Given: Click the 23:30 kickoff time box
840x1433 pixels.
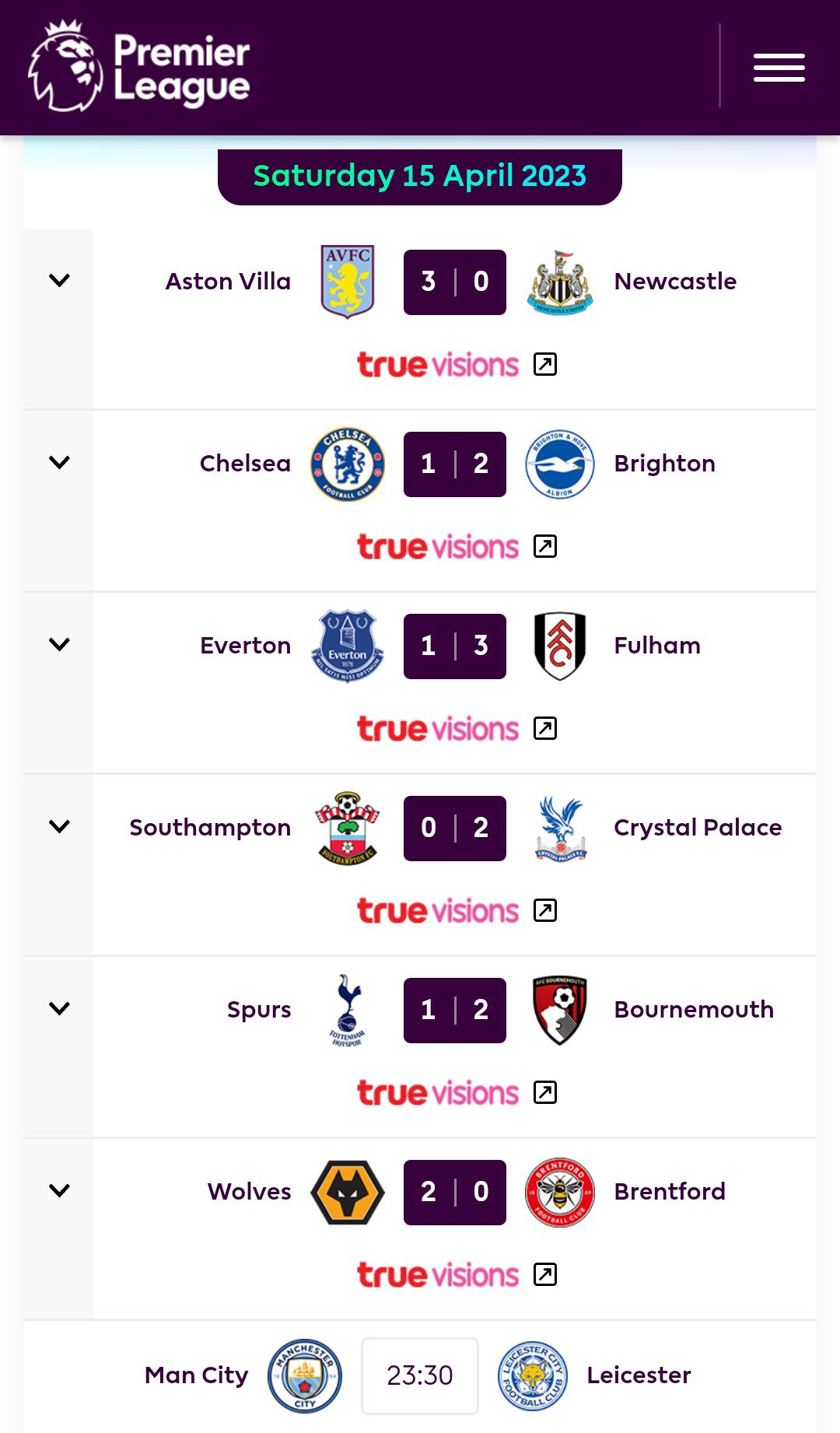Looking at the screenshot, I should click(420, 1375).
